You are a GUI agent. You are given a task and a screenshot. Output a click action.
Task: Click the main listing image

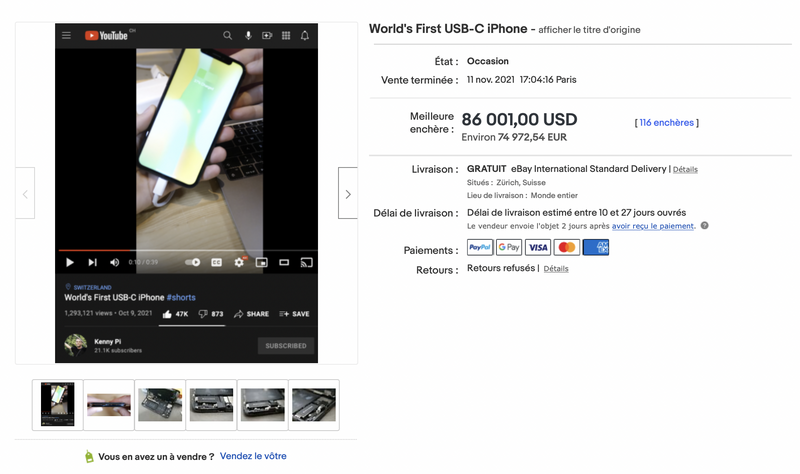186,193
